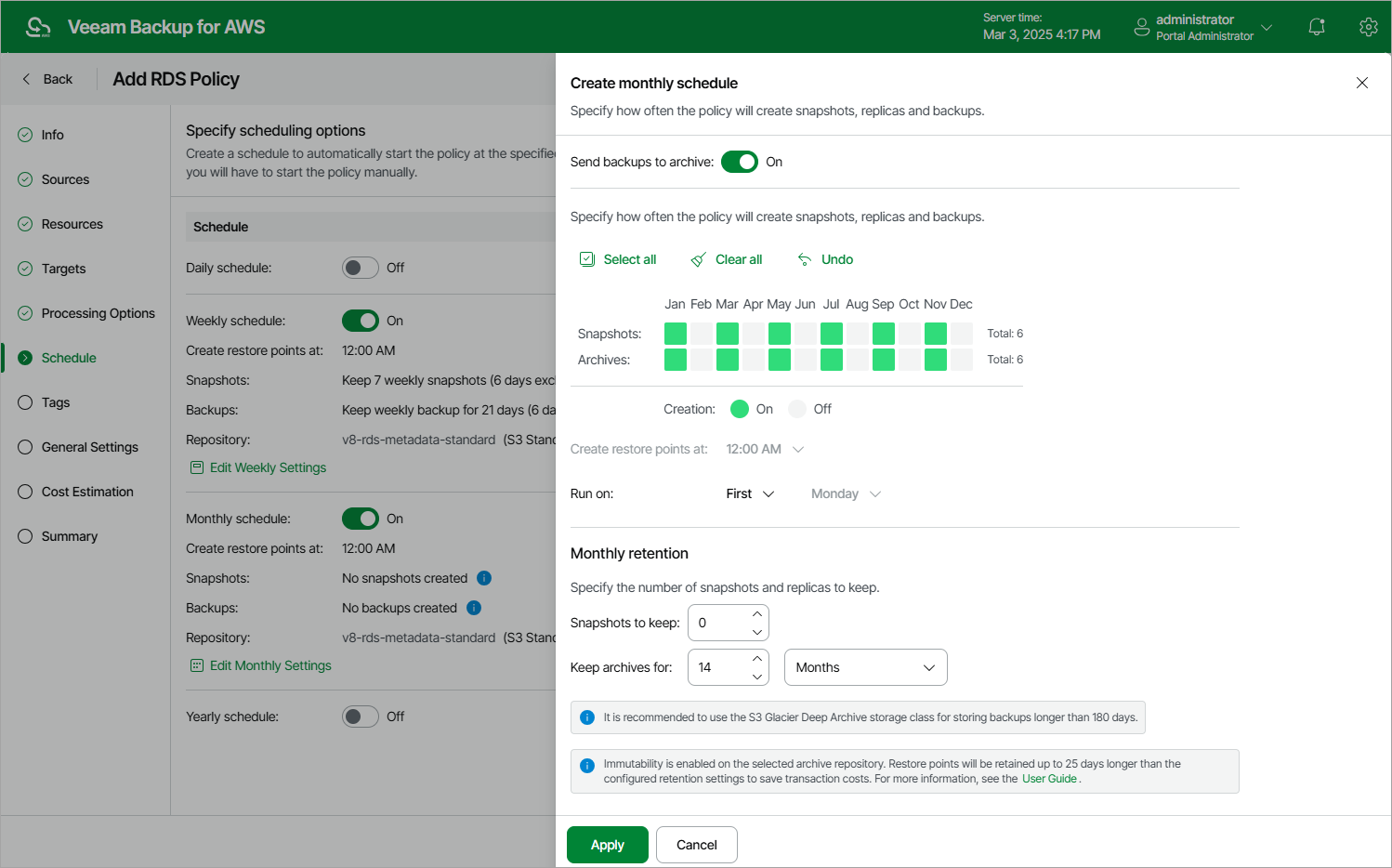Open the Summary step in sidebar
1392x868 pixels.
pyautogui.click(x=69, y=536)
